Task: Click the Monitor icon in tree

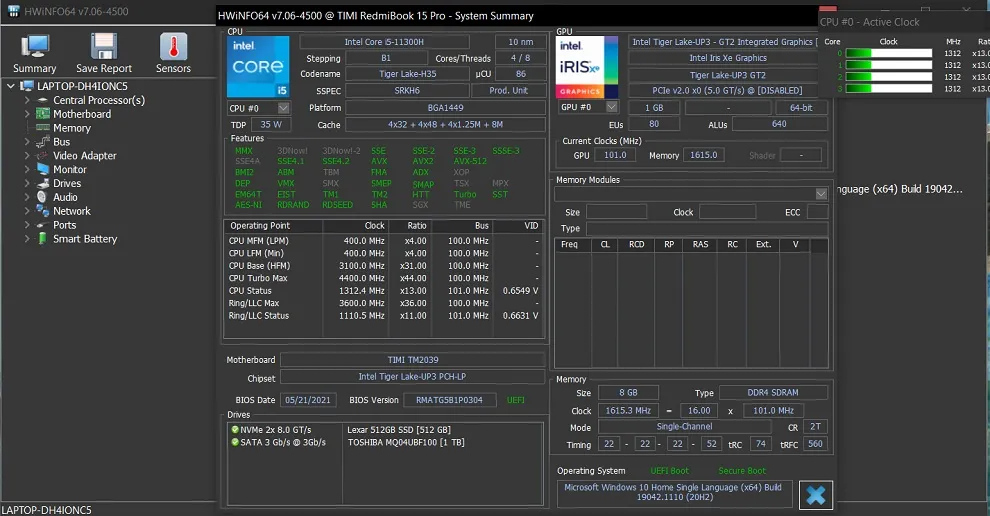Action: [42, 169]
